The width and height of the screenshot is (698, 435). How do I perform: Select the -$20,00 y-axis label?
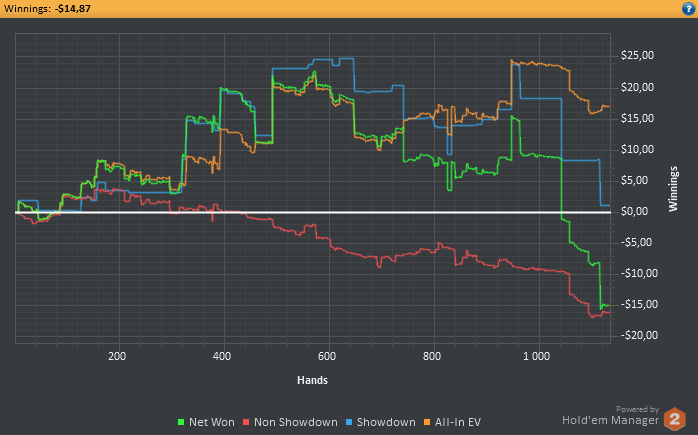[639, 335]
